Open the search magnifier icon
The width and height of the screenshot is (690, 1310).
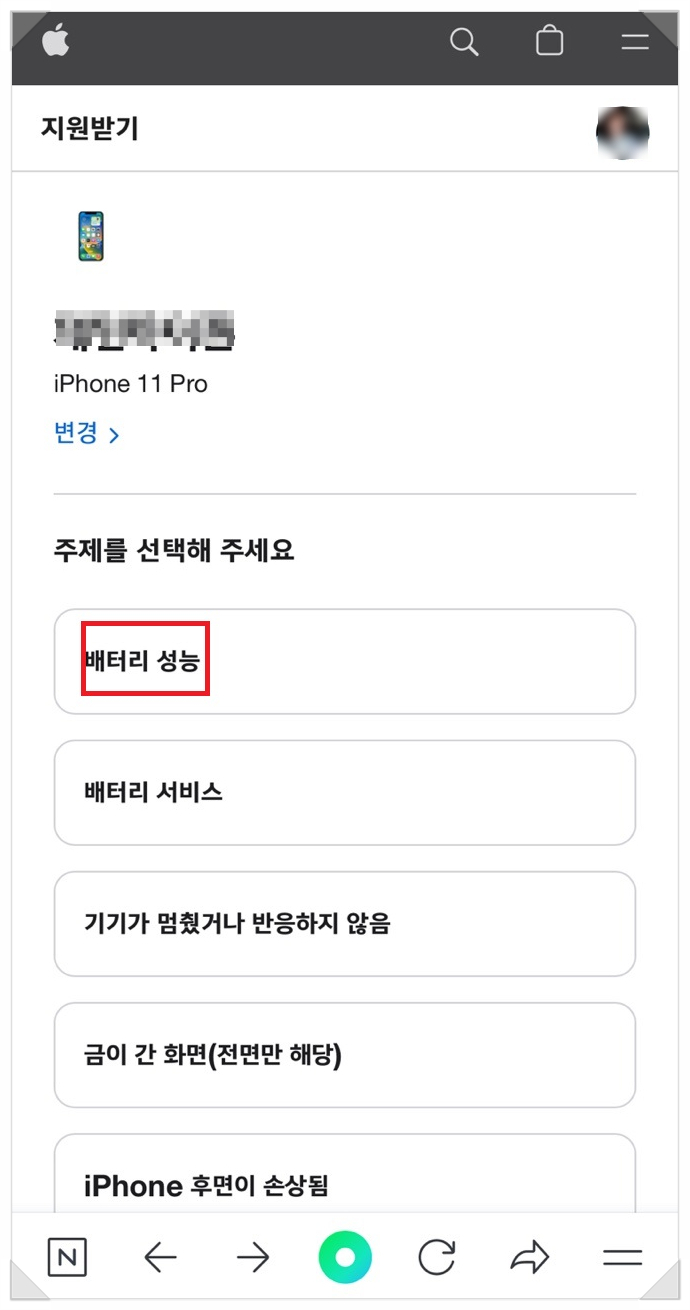464,41
